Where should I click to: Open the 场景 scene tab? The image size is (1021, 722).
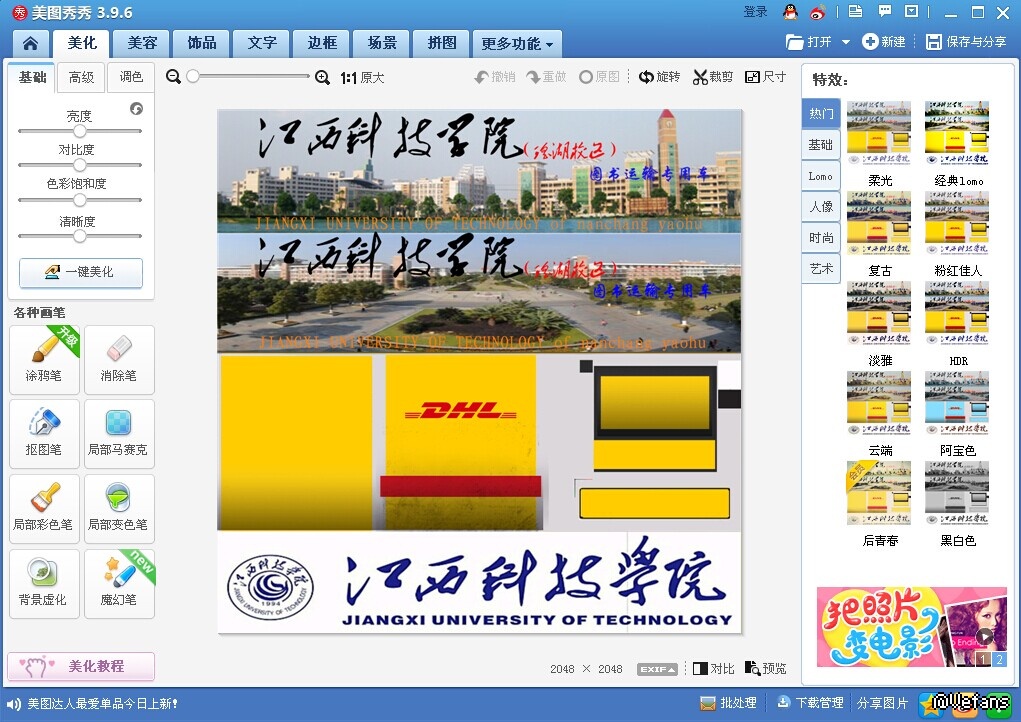(382, 44)
